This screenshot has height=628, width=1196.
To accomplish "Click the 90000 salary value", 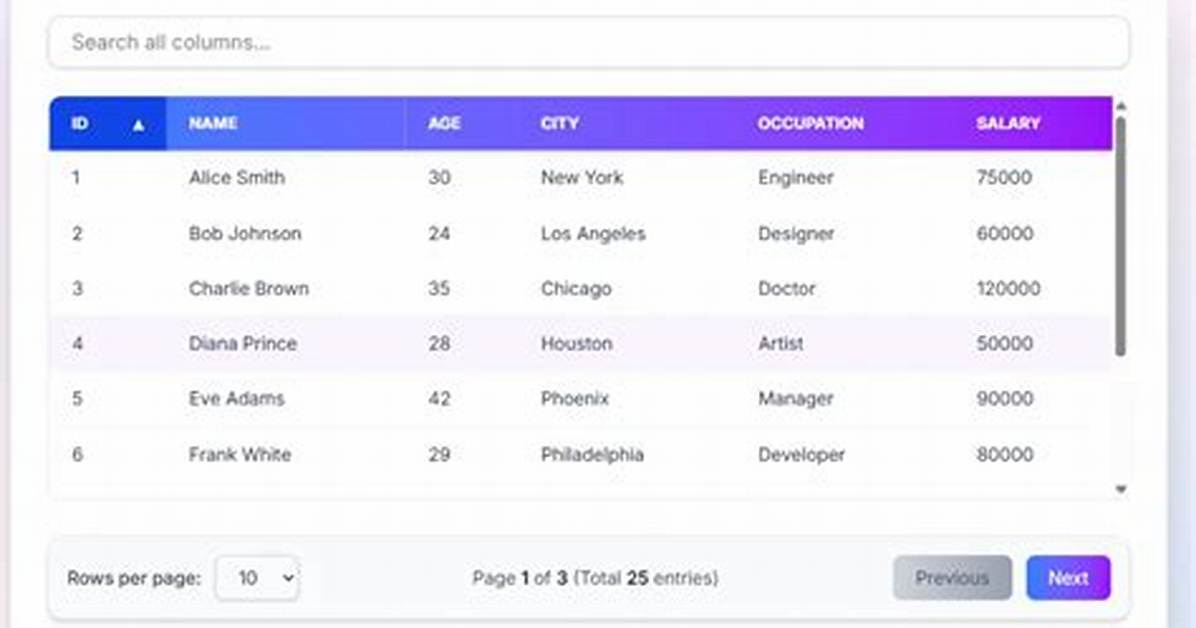I will [x=1005, y=398].
